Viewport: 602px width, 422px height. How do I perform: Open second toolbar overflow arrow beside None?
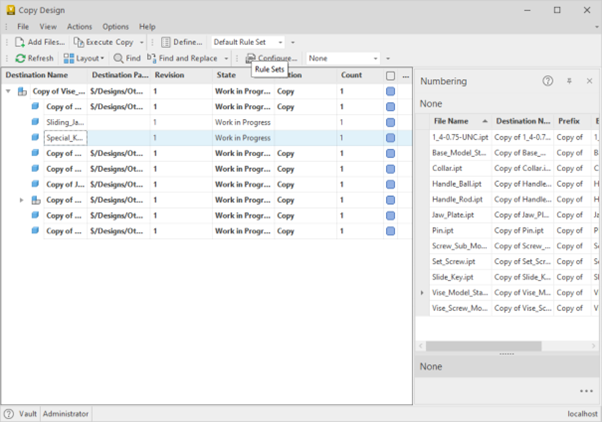pyautogui.click(x=388, y=58)
